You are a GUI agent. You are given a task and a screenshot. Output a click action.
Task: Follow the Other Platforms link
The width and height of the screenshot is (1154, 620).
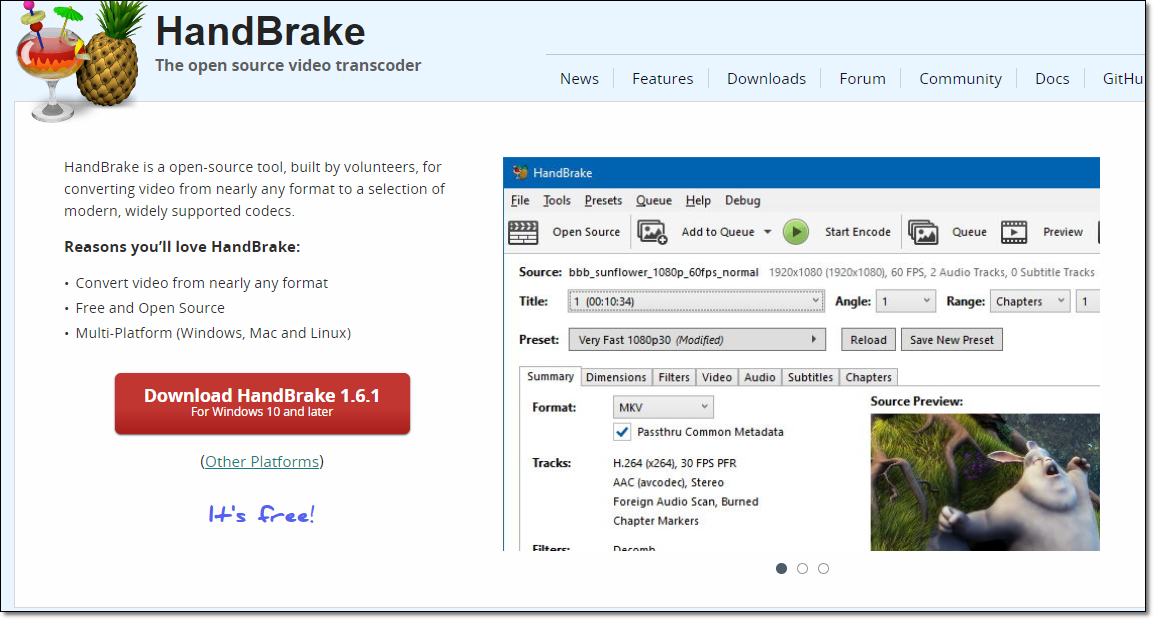(262, 462)
